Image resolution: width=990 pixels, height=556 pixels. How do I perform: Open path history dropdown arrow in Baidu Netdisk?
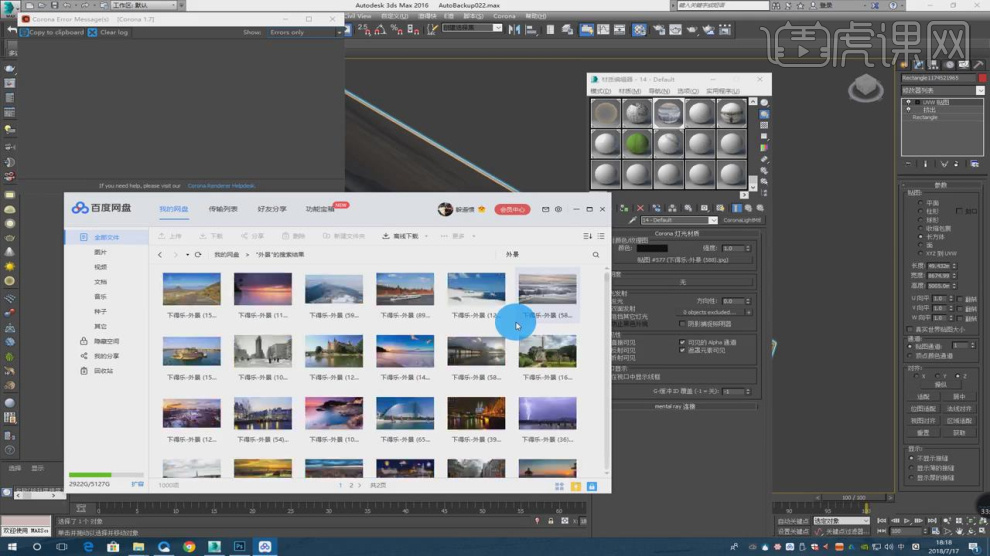pos(188,255)
